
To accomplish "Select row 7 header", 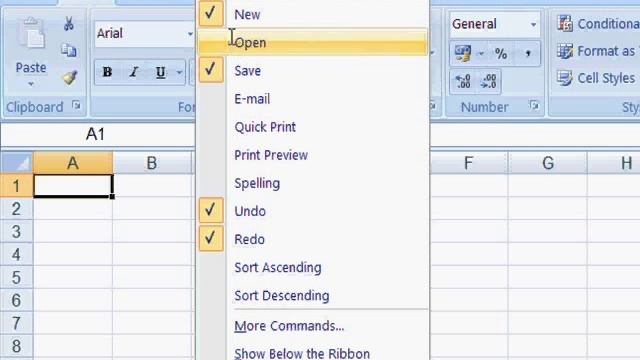I will pyautogui.click(x=16, y=323).
